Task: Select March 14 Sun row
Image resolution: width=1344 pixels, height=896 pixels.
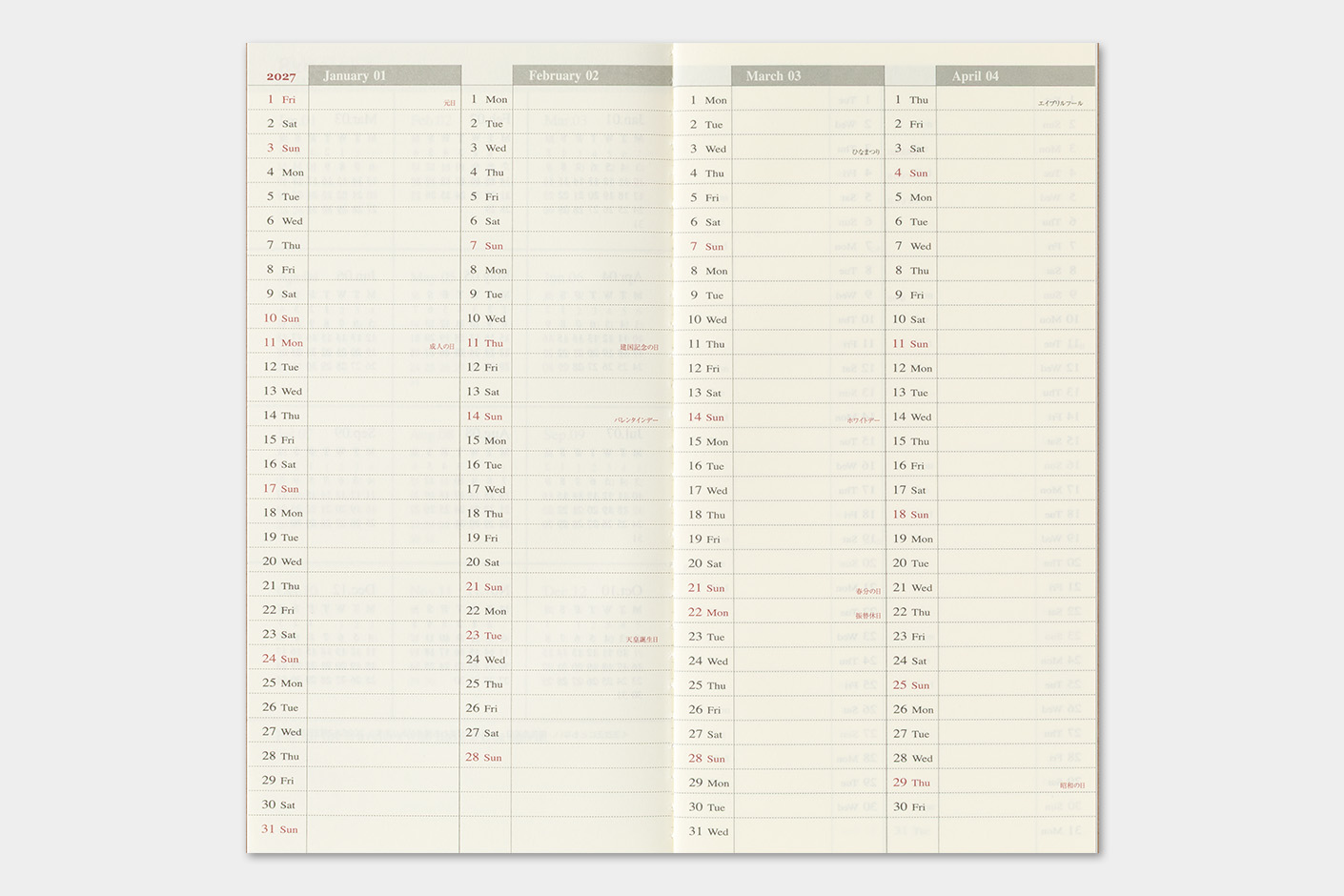Action: point(780,417)
